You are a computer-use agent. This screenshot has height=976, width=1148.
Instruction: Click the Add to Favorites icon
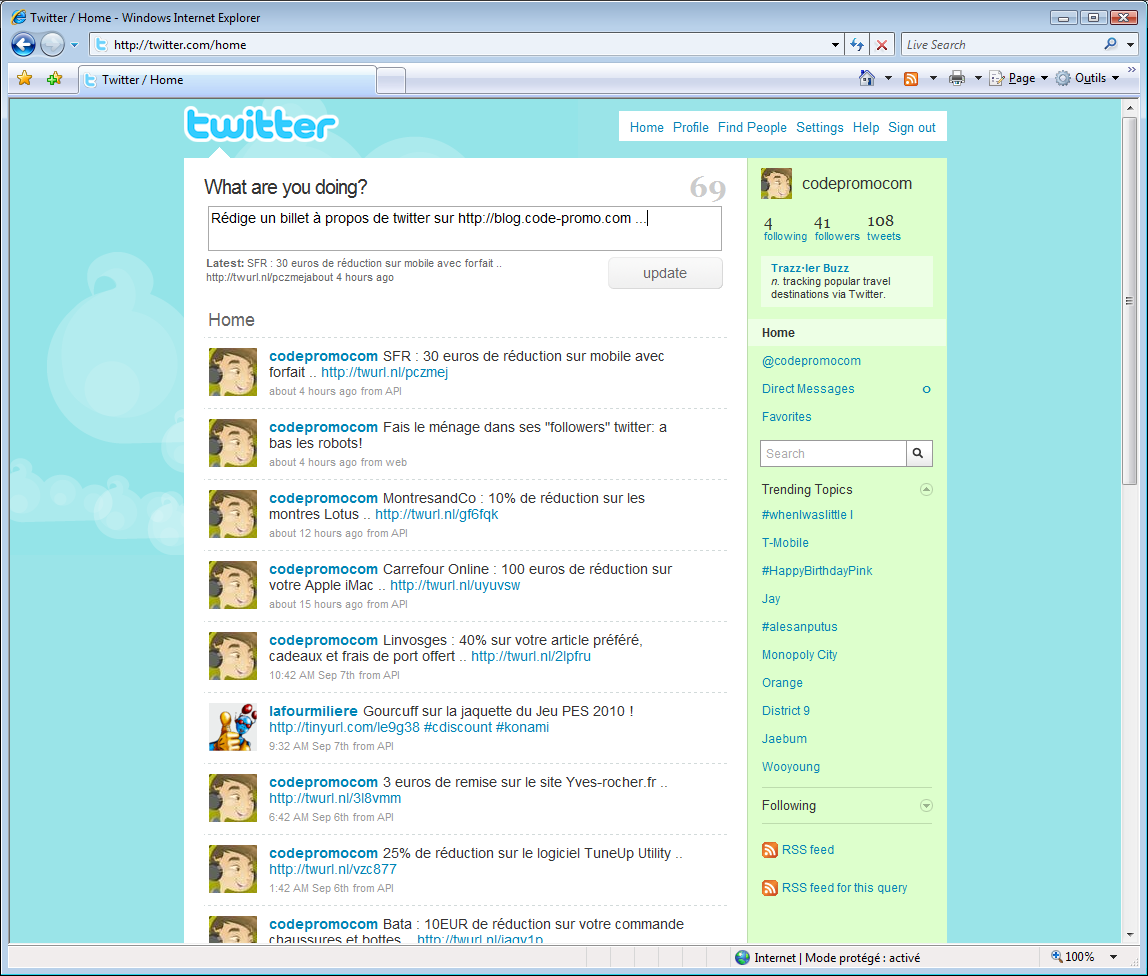click(54, 78)
